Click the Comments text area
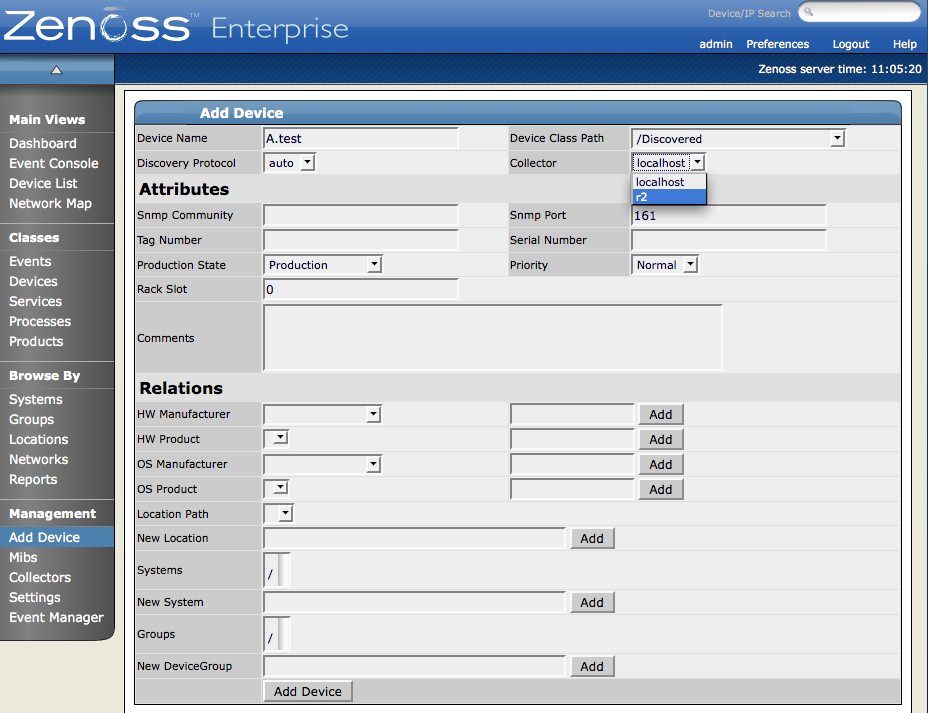928x713 pixels. [x=492, y=338]
